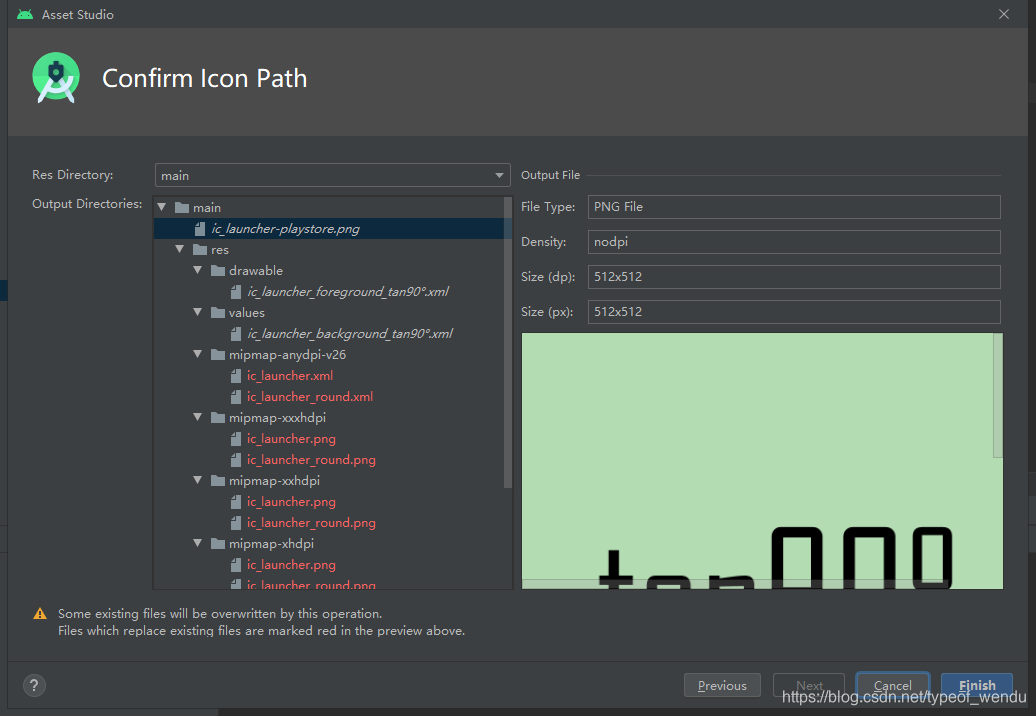Click the output directories tree scrollbar
The height and width of the screenshot is (716, 1036).
507,342
